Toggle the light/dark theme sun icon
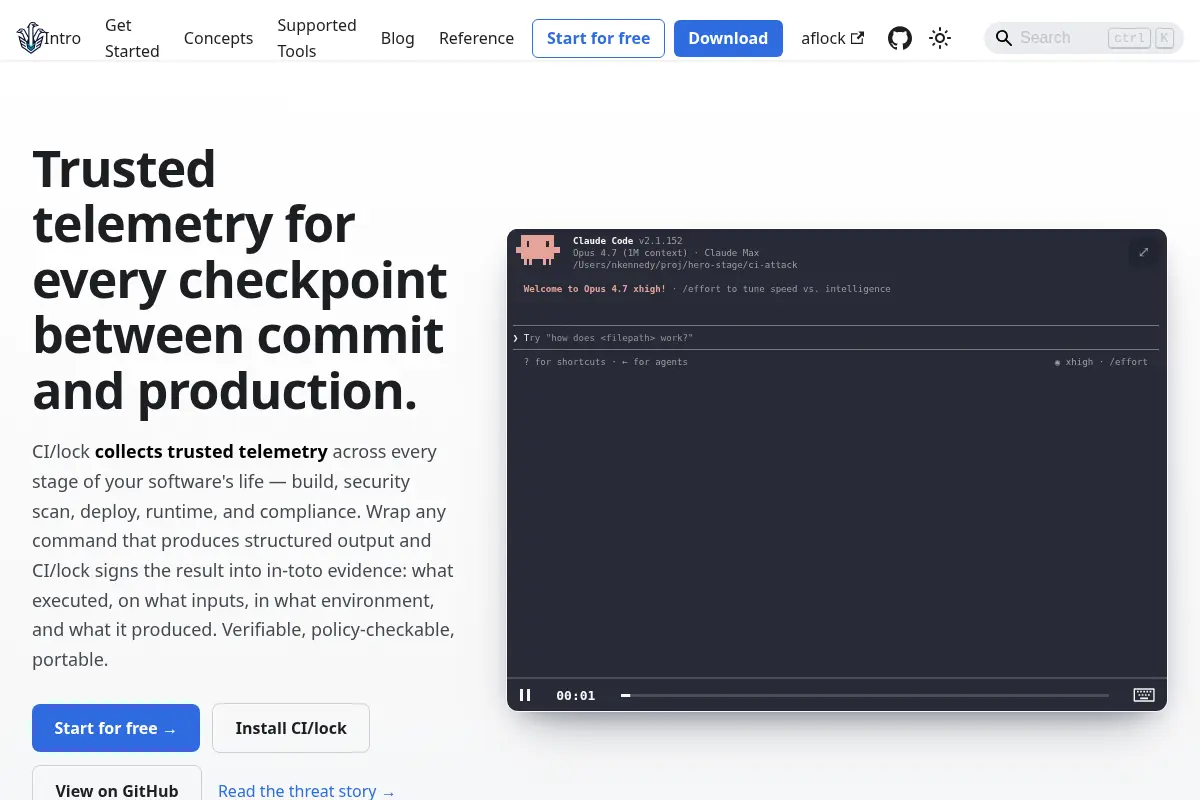The height and width of the screenshot is (800, 1200). click(940, 38)
